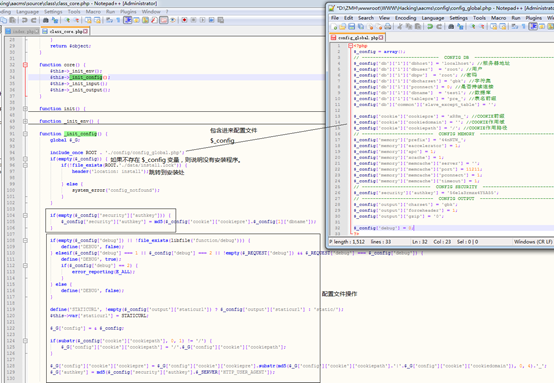Toggle Document Map icon in class_core.php toolbar
Viewport: 554px width, 383px height.
pos(145,20)
